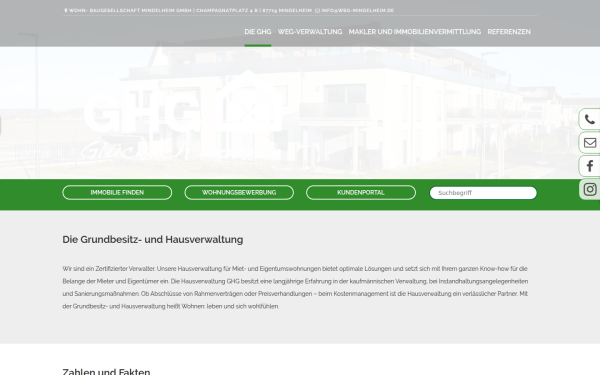Viewport: 600px width, 375px height.
Task: Email info@wbg-mindelheim.de link
Action: [x=357, y=10]
